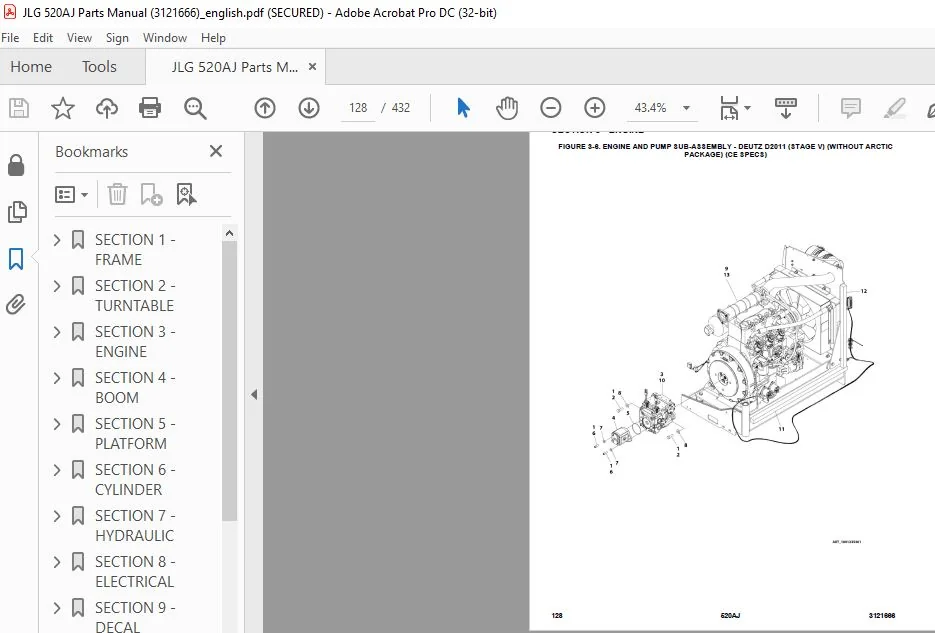This screenshot has height=633, width=935.
Task: Click the scrolling mode keyboard icon
Action: coord(785,108)
